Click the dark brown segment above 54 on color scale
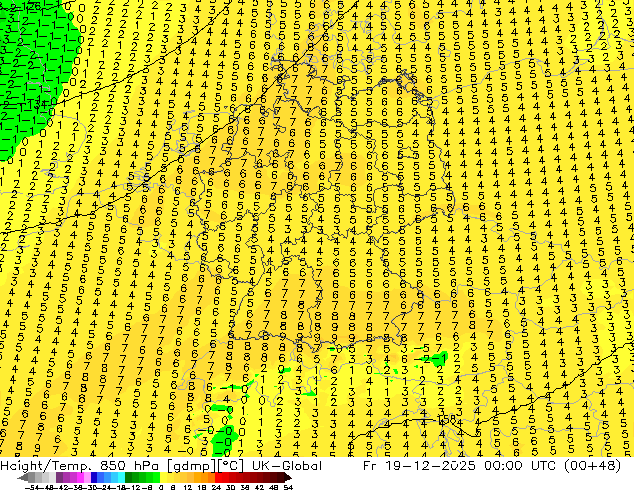634x490 pixels. pos(287,478)
